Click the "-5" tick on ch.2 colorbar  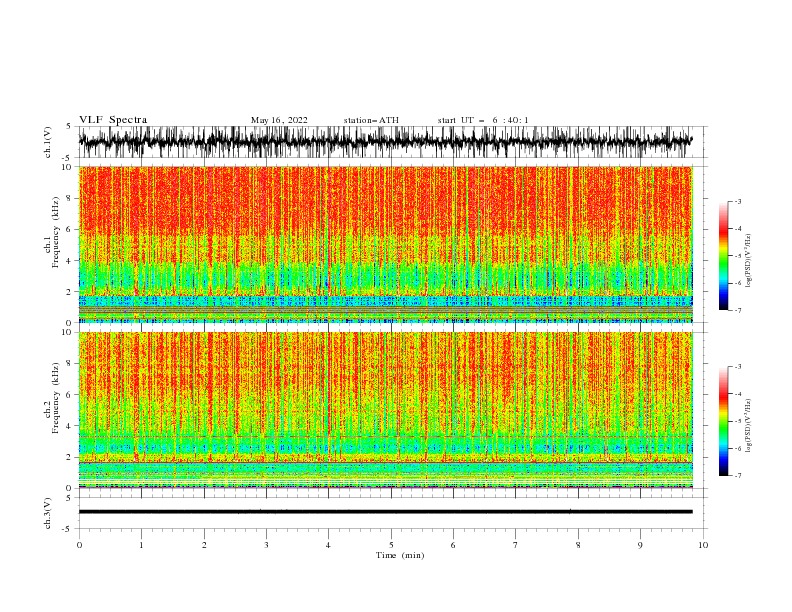click(738, 421)
